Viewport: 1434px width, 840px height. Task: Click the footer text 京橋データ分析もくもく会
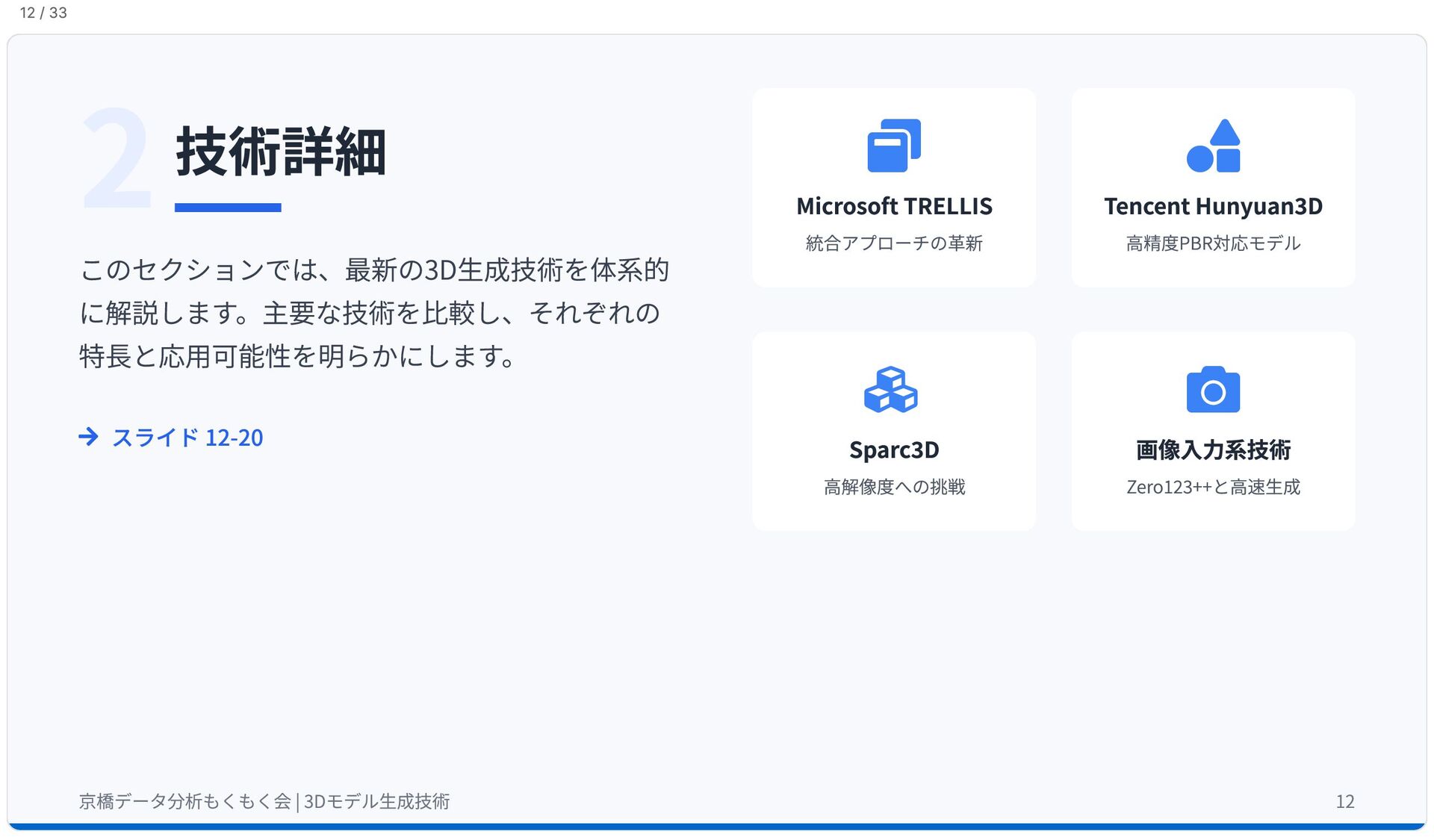(185, 801)
